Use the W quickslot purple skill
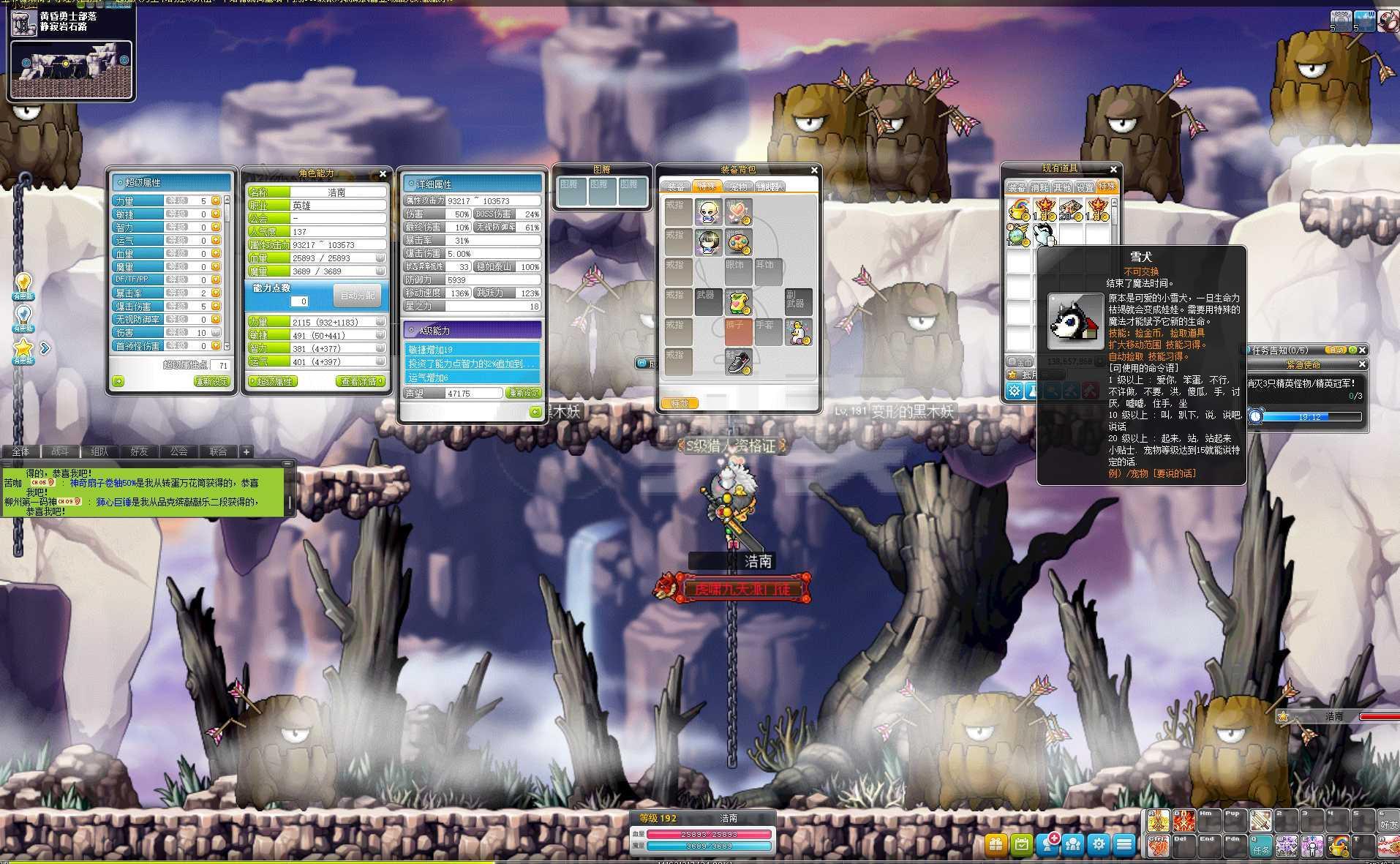1400x864 pixels. [x=1286, y=846]
